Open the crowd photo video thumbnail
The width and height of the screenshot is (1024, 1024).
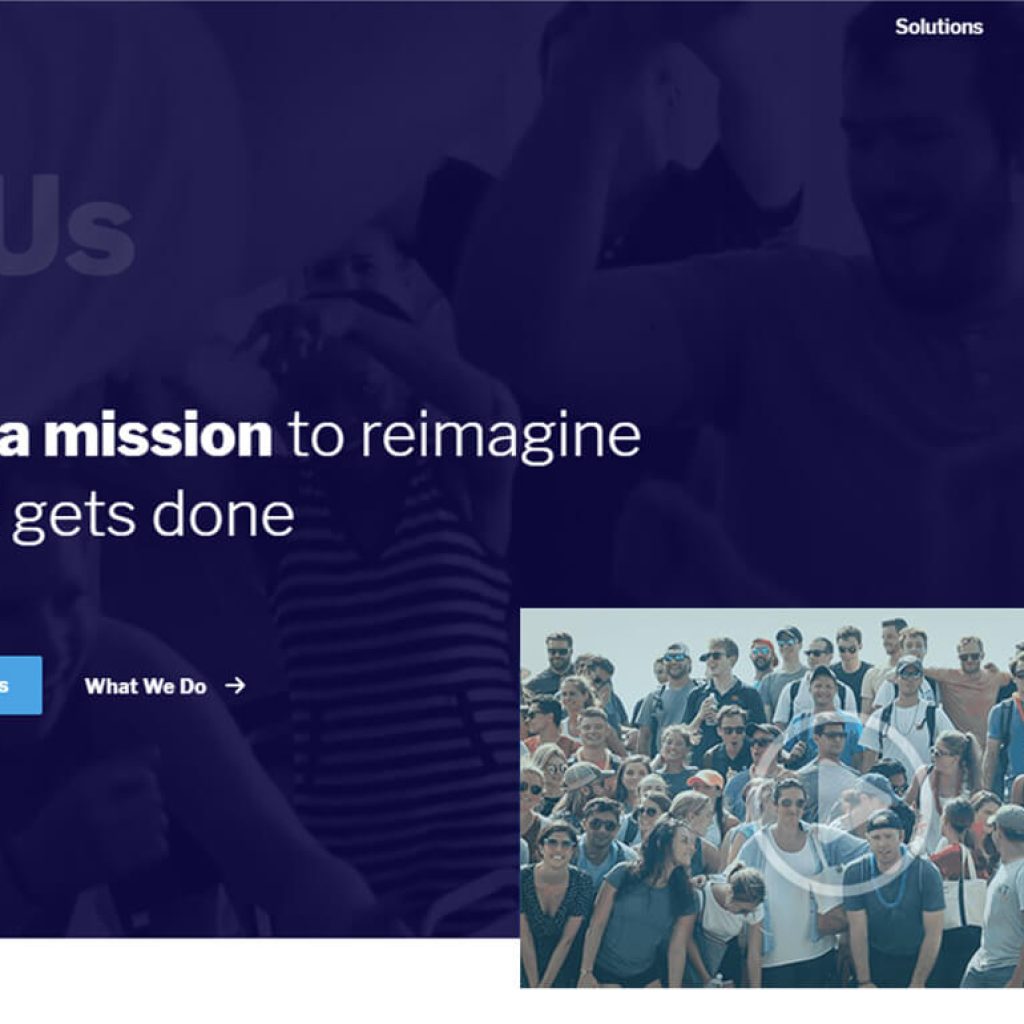point(772,797)
